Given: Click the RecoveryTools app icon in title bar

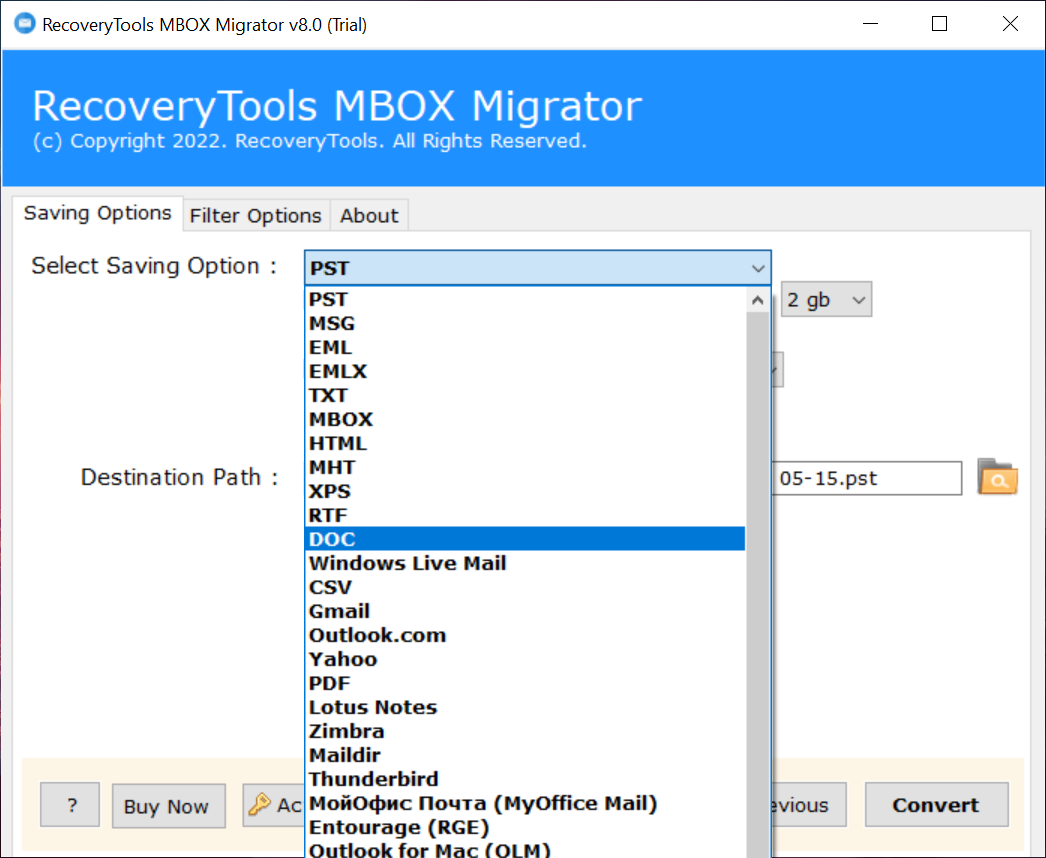Looking at the screenshot, I should coord(25,23).
